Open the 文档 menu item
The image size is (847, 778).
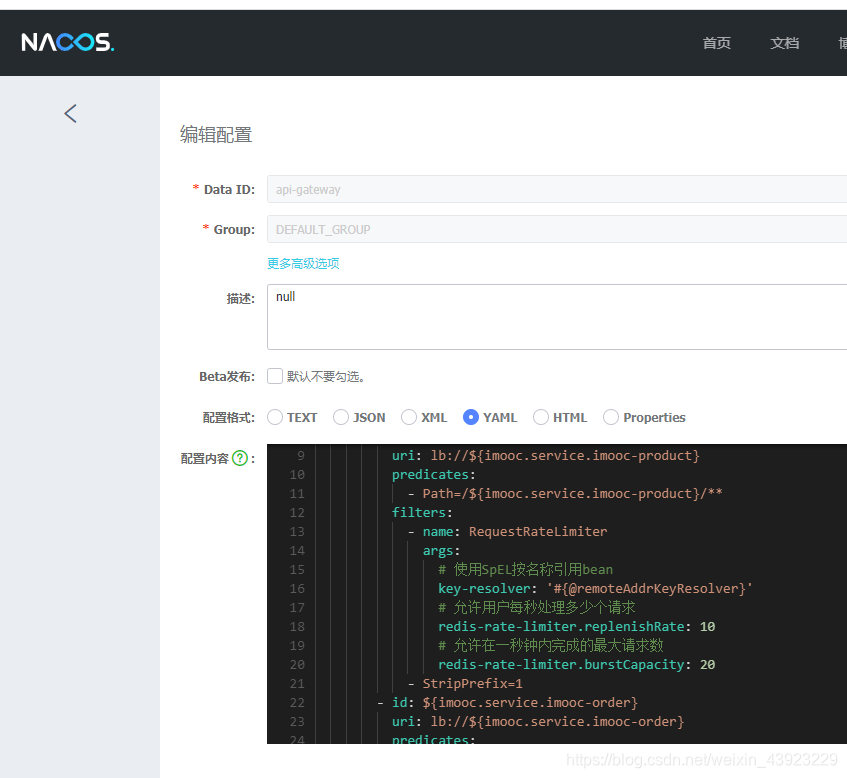[x=784, y=43]
